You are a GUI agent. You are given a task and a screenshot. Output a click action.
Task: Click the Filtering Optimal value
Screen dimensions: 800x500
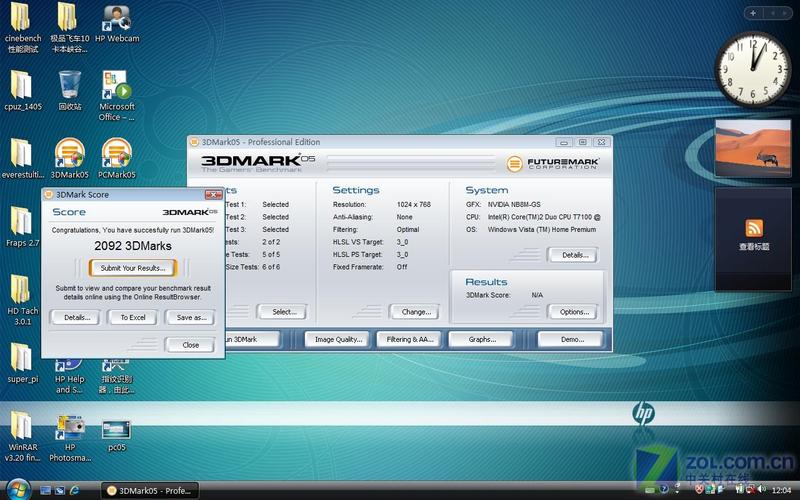pyautogui.click(x=408, y=230)
